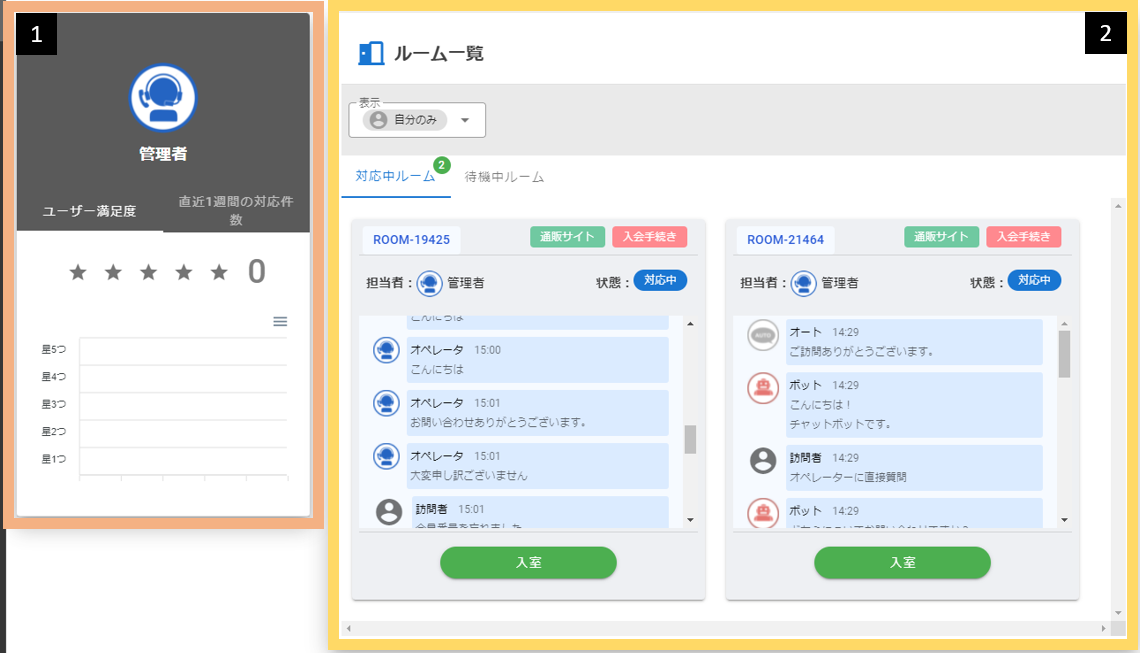Switch to the 待機中ルーム tab

pos(504,177)
